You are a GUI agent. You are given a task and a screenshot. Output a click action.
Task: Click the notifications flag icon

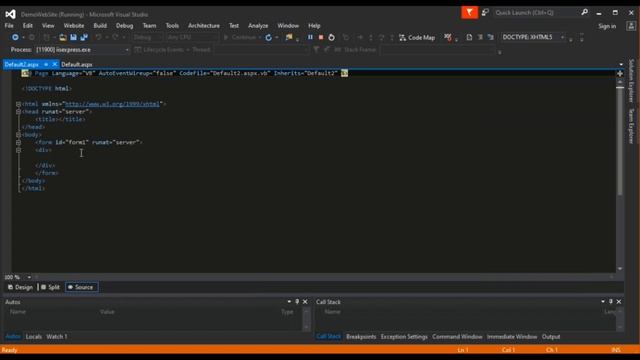pos(469,13)
